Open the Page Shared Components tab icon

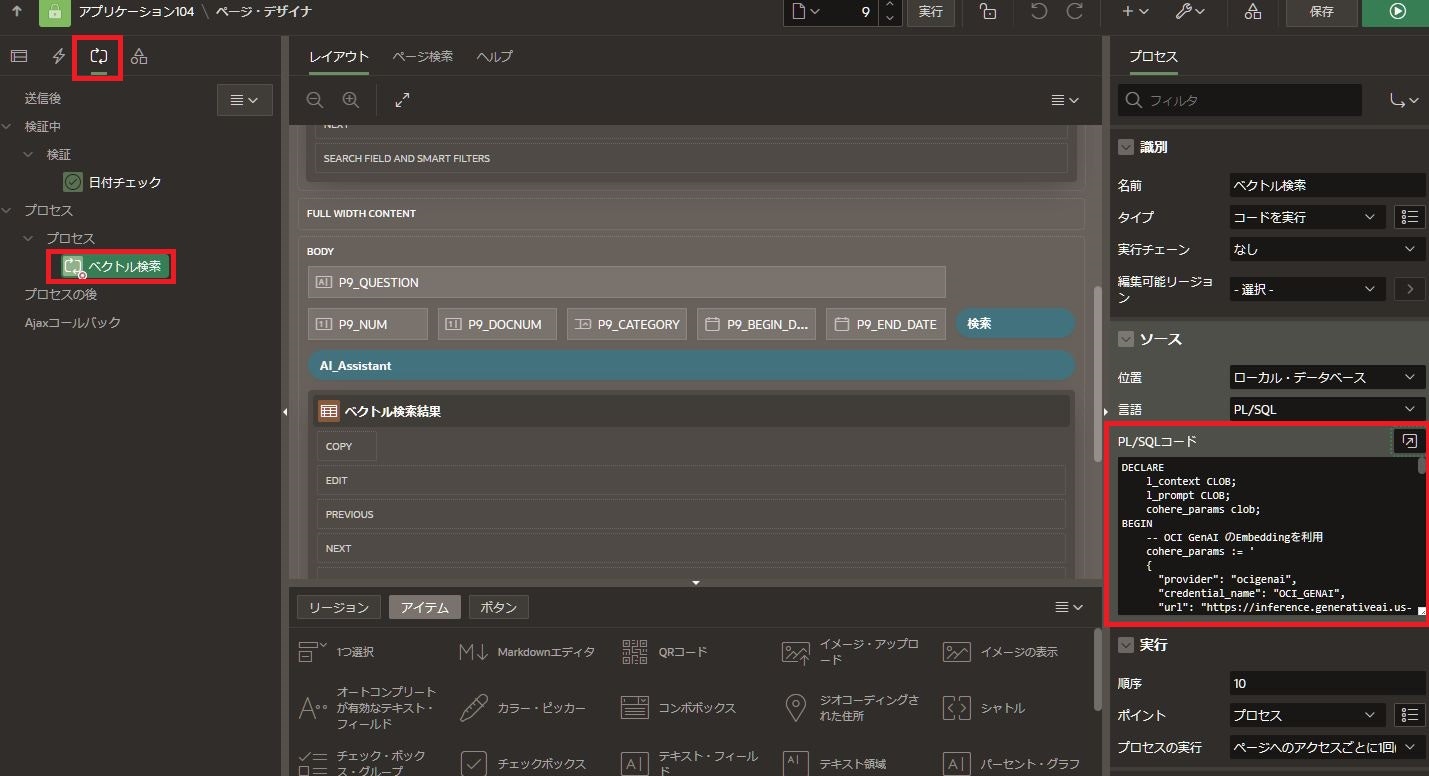pyautogui.click(x=139, y=56)
